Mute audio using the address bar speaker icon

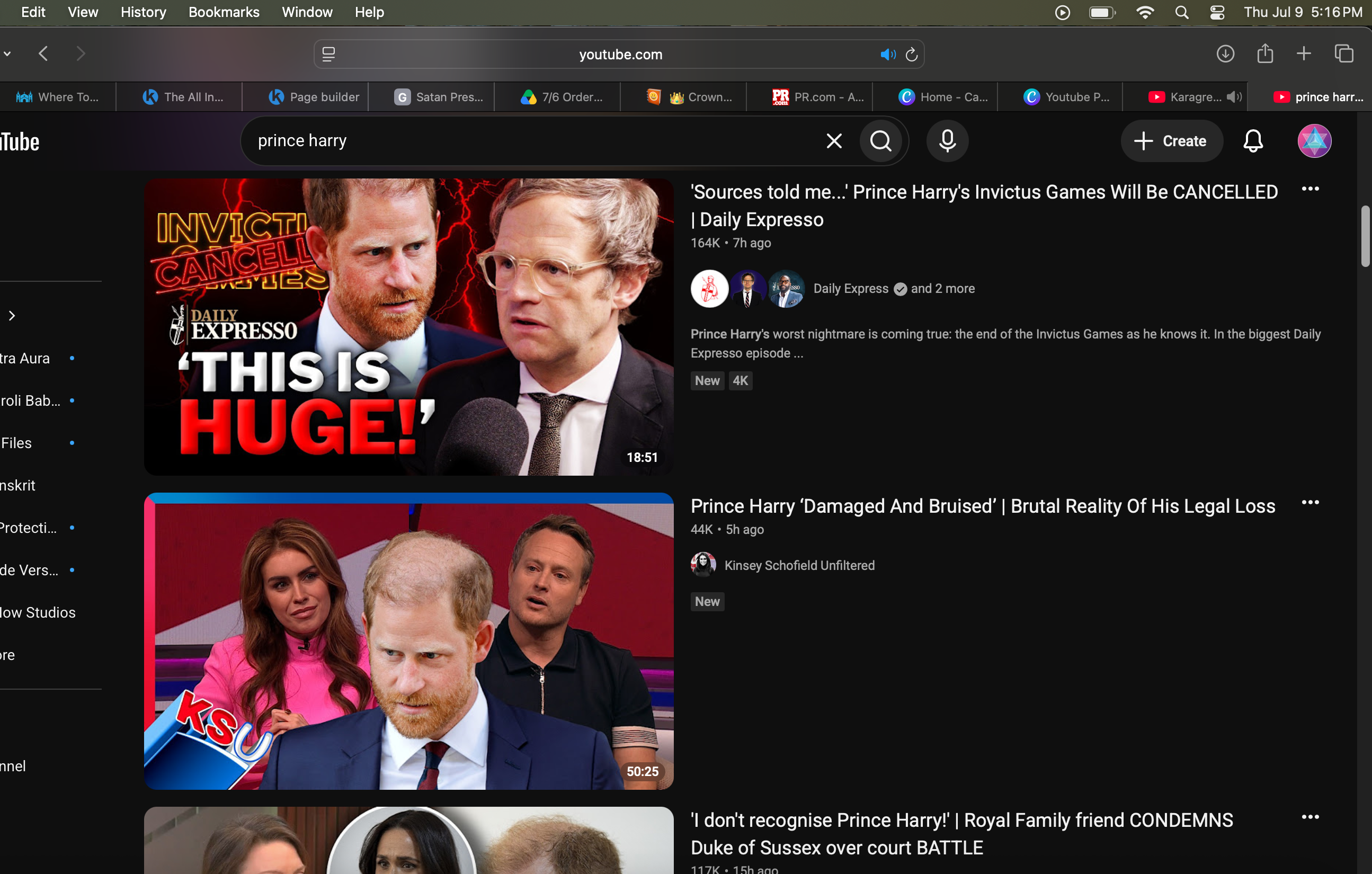click(888, 55)
